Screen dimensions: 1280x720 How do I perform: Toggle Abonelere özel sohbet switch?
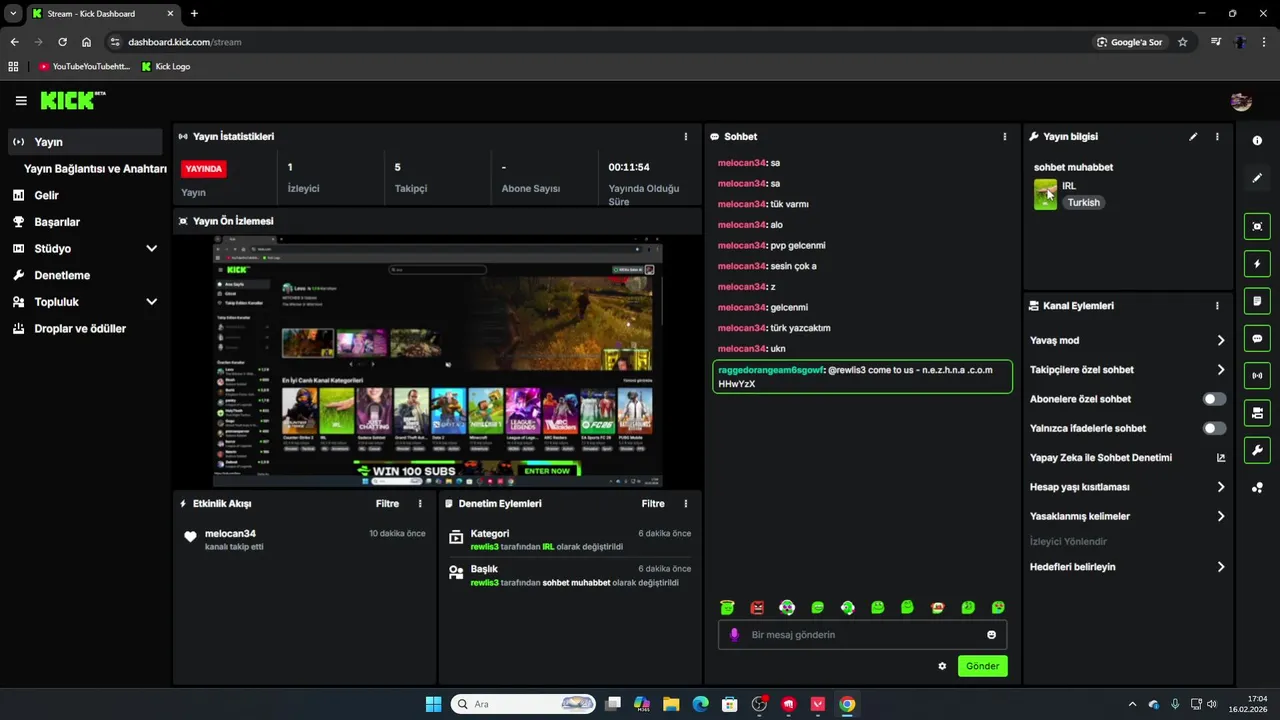tap(1214, 399)
